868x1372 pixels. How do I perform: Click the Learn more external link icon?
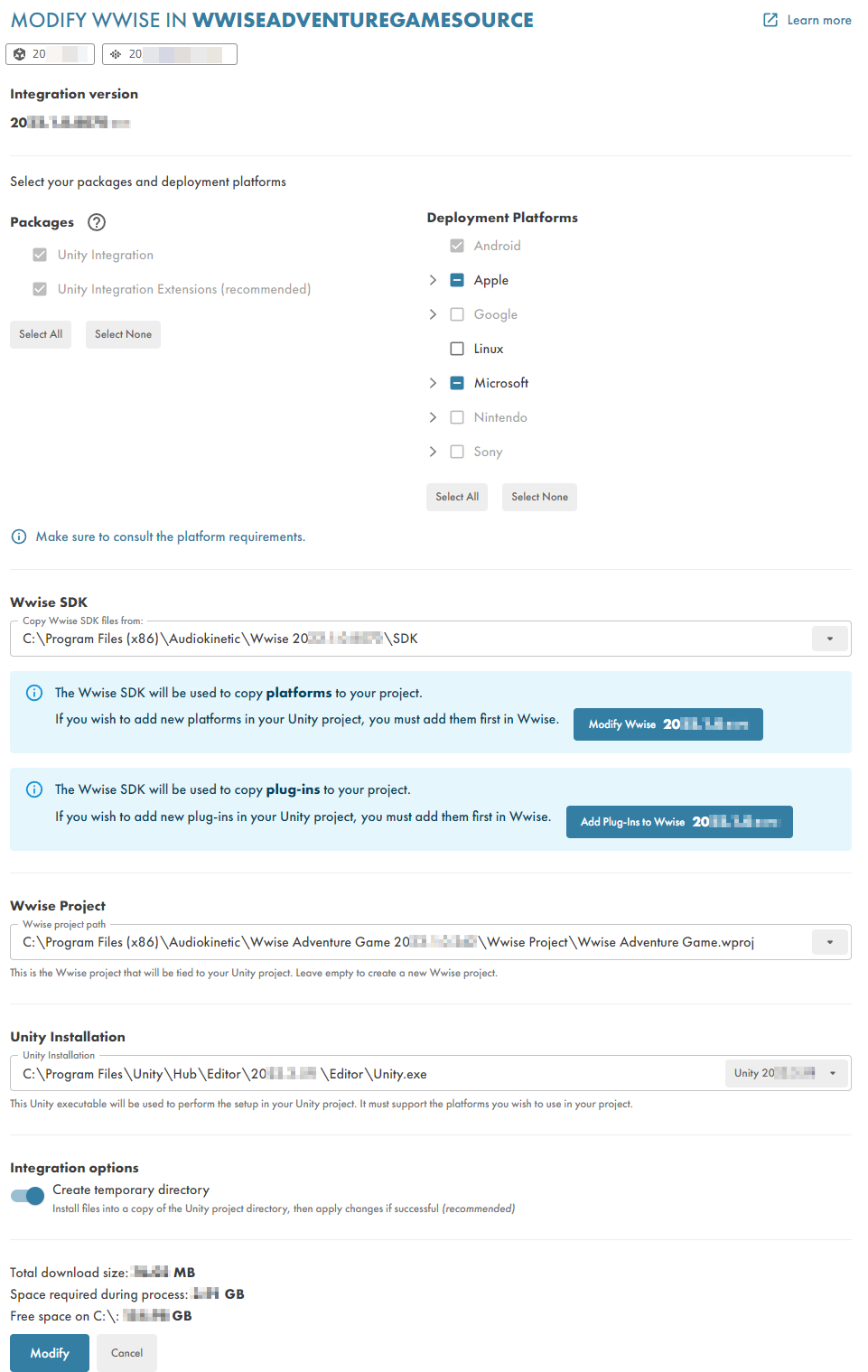(x=770, y=20)
